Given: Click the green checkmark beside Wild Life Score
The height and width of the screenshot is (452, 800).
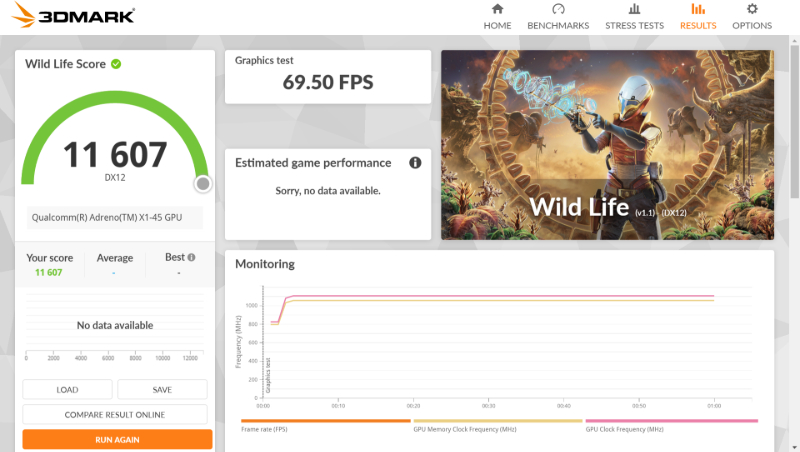Looking at the screenshot, I should pos(116,64).
